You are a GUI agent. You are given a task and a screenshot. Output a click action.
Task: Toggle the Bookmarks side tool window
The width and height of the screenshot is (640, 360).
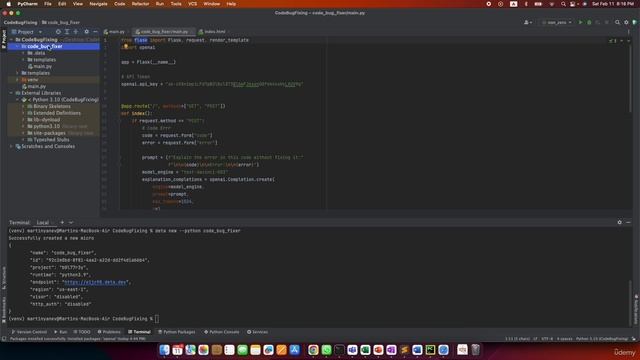(x=4, y=309)
